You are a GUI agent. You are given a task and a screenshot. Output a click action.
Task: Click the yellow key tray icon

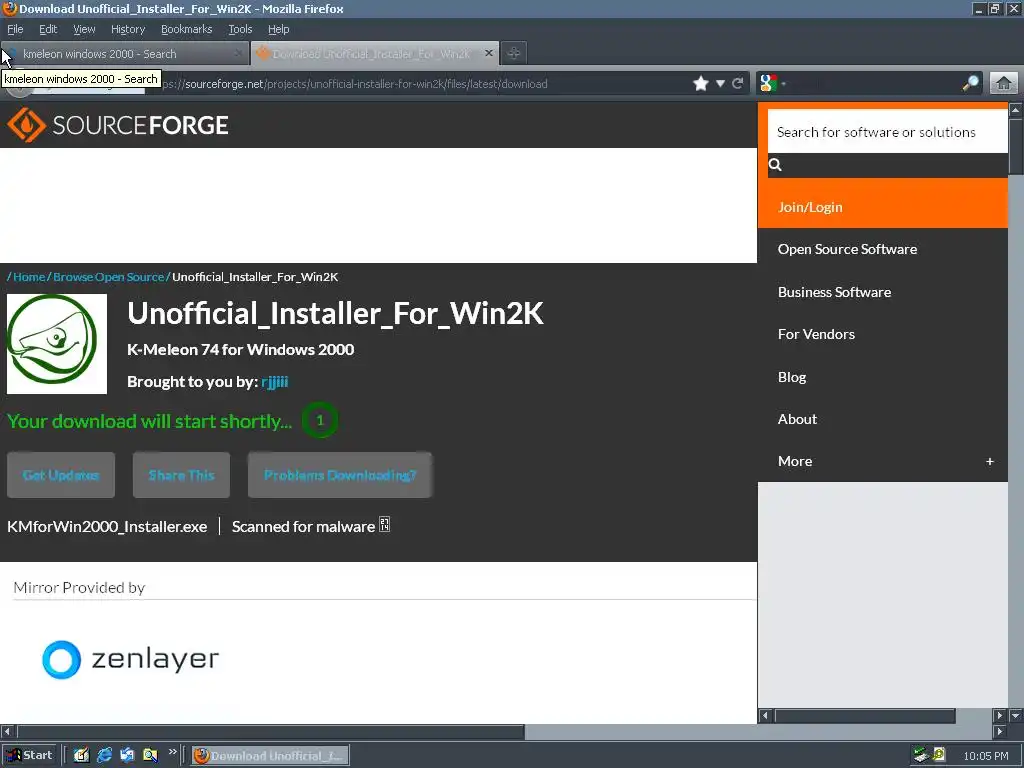(939, 755)
